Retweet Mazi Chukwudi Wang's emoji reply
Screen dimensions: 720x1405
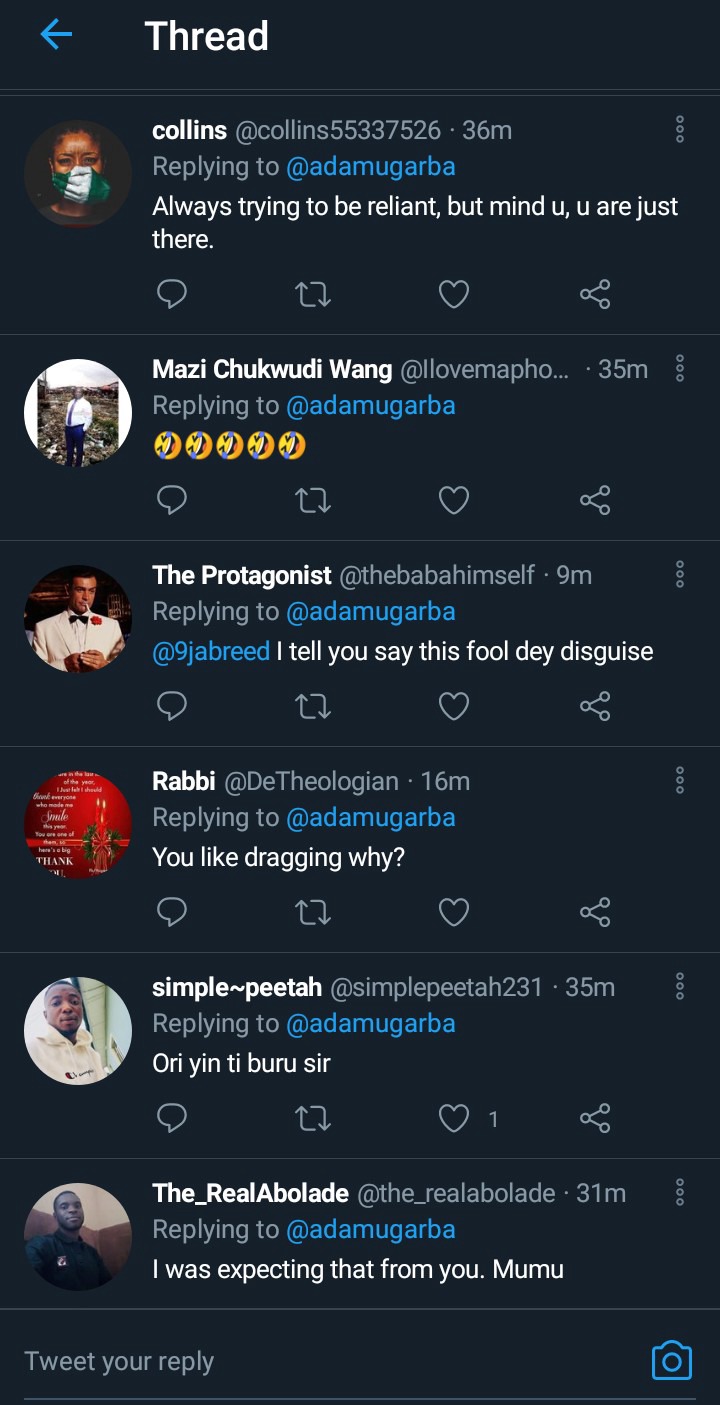click(x=313, y=500)
